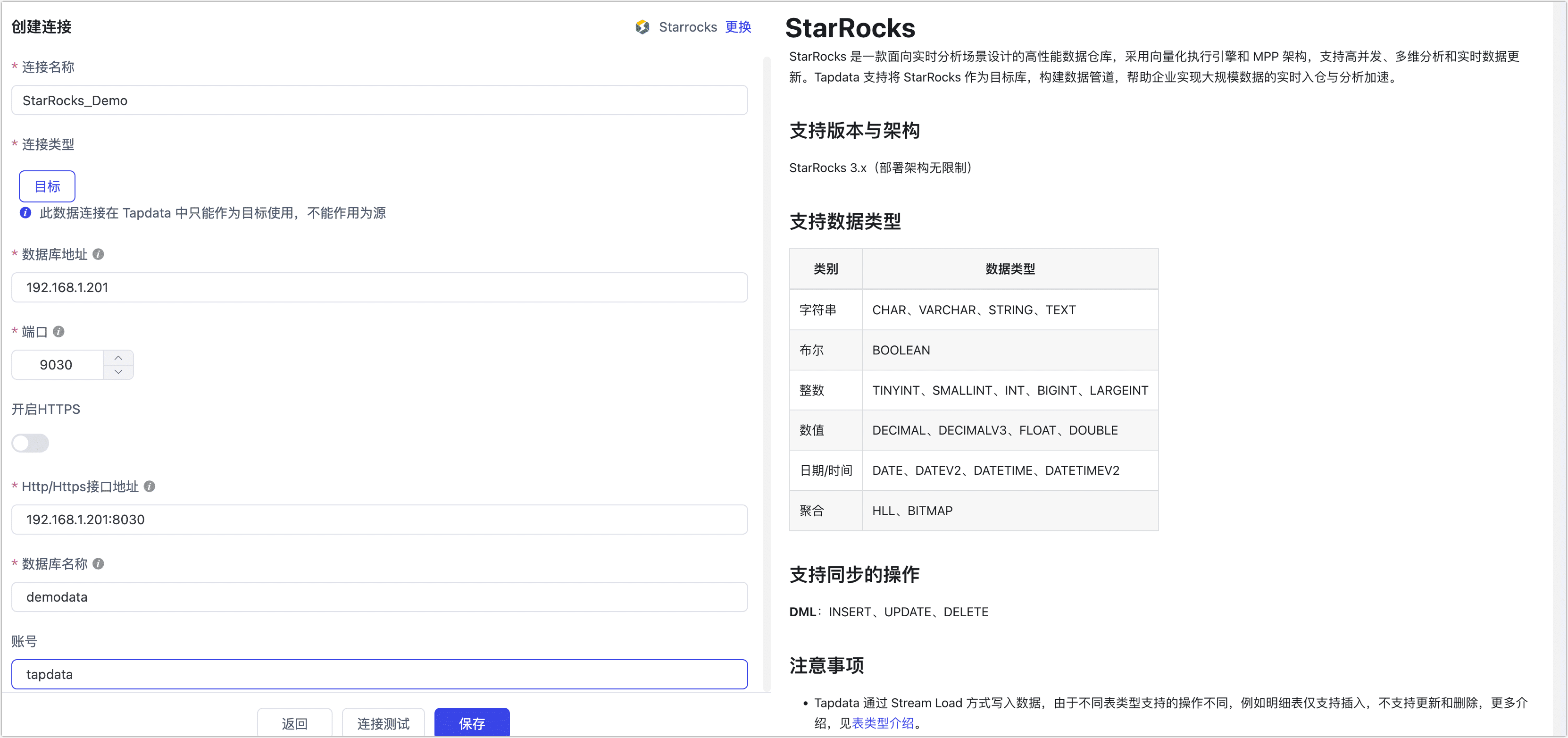Click the info icon beside 数据库名称 label
The height and width of the screenshot is (738, 1568).
(98, 564)
